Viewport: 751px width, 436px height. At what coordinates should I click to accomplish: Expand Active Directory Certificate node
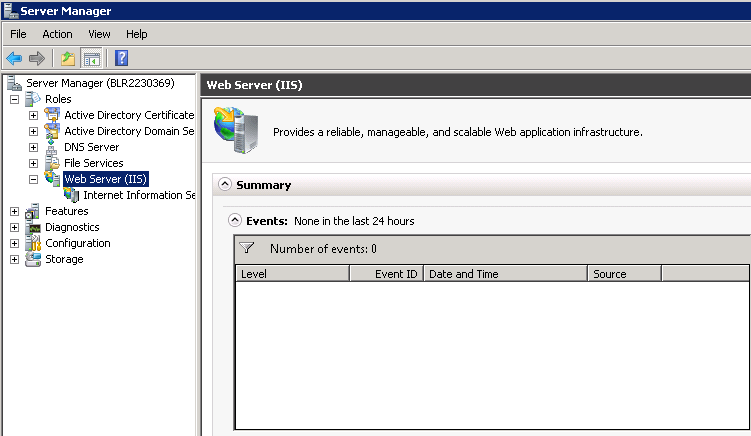tap(34, 115)
